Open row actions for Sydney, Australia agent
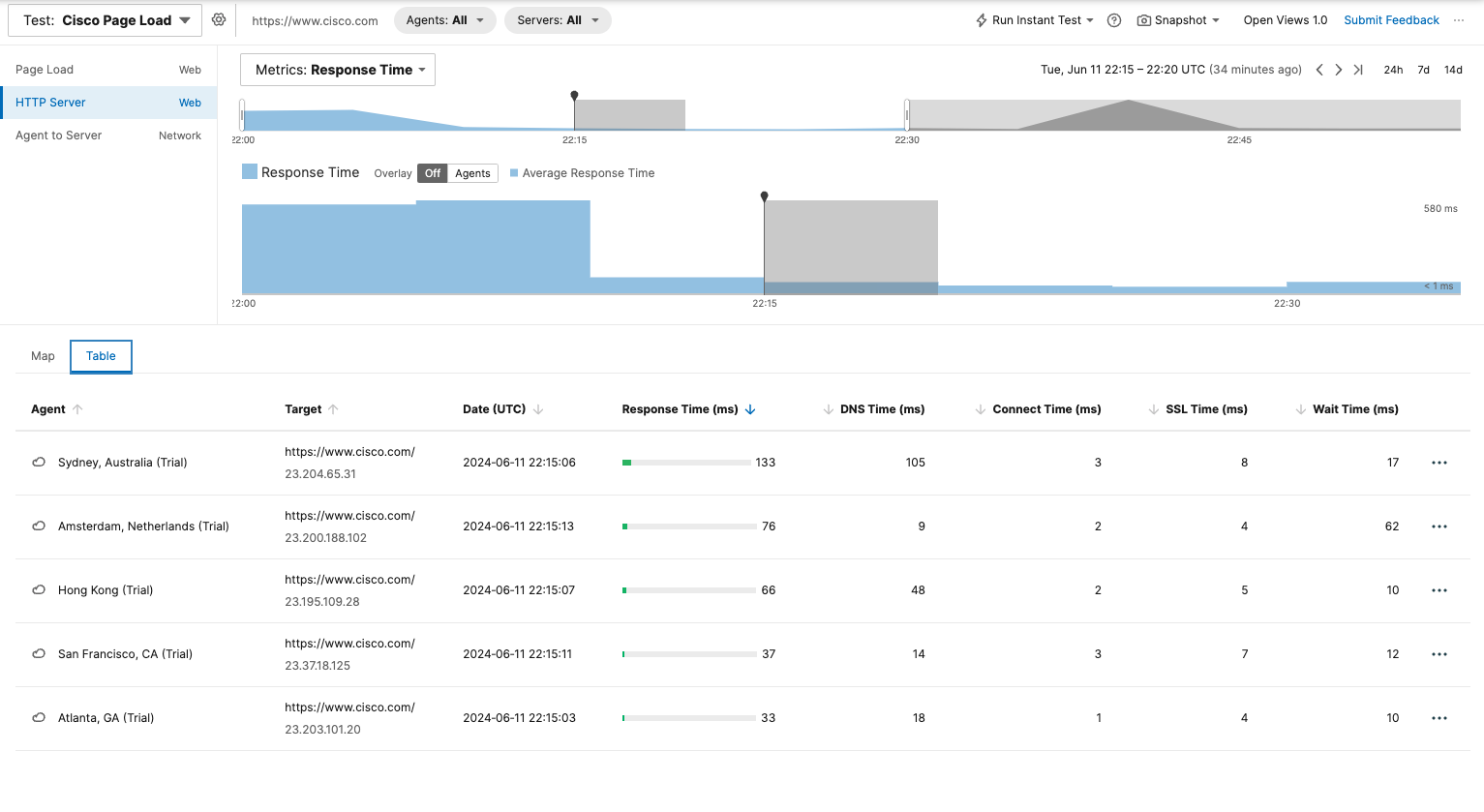1484x812 pixels. 1439,463
